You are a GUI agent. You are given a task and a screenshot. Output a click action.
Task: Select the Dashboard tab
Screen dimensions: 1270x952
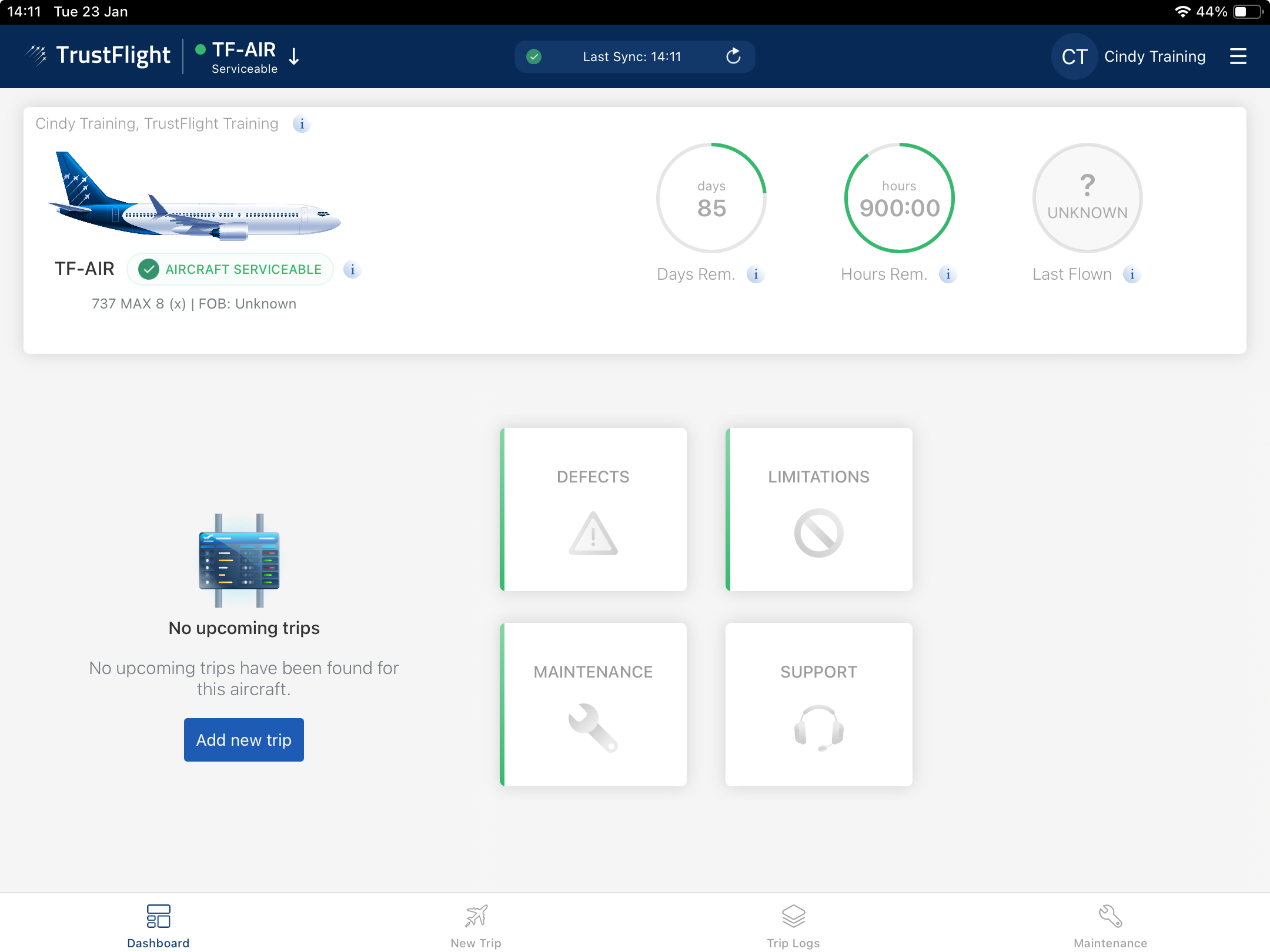[158, 926]
